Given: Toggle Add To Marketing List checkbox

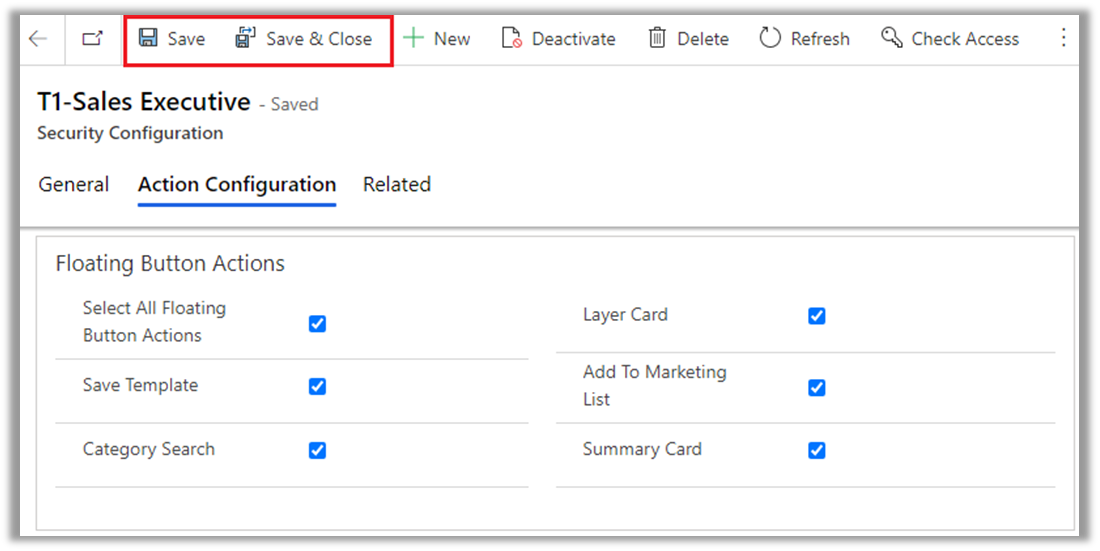Looking at the screenshot, I should pyautogui.click(x=816, y=388).
